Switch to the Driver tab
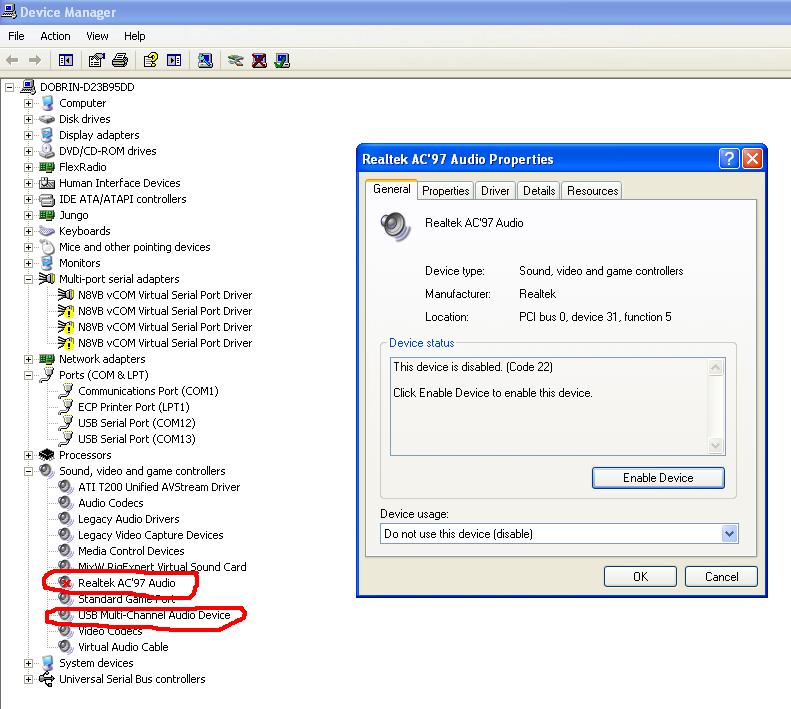The height and width of the screenshot is (709, 791). (x=495, y=191)
